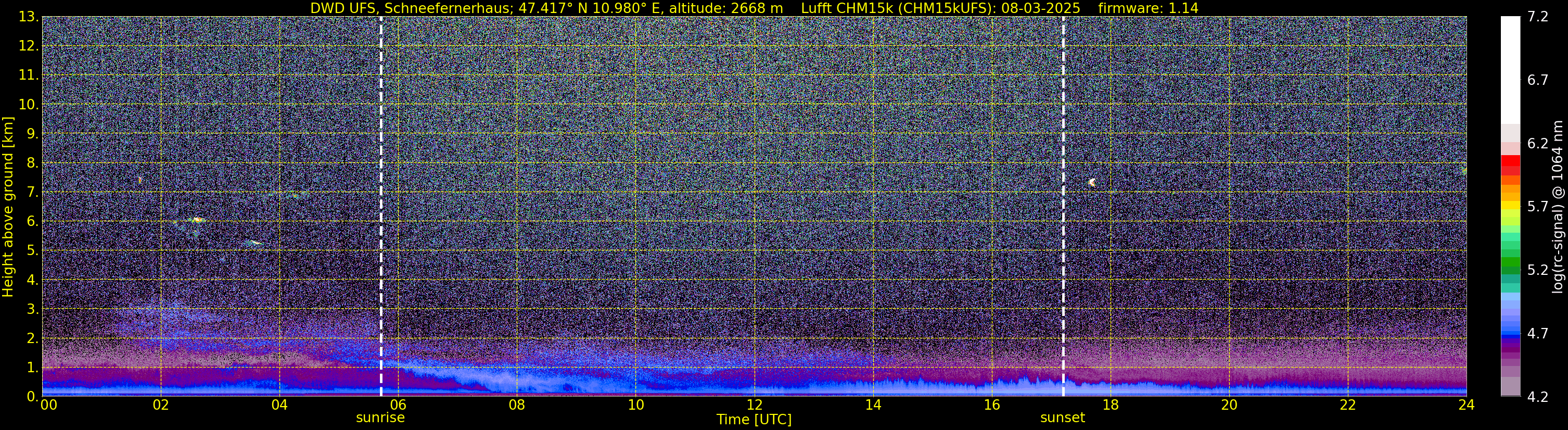The image size is (1568, 430).
Task: Click the white top section of the colorbar
Action: (x=1510, y=70)
